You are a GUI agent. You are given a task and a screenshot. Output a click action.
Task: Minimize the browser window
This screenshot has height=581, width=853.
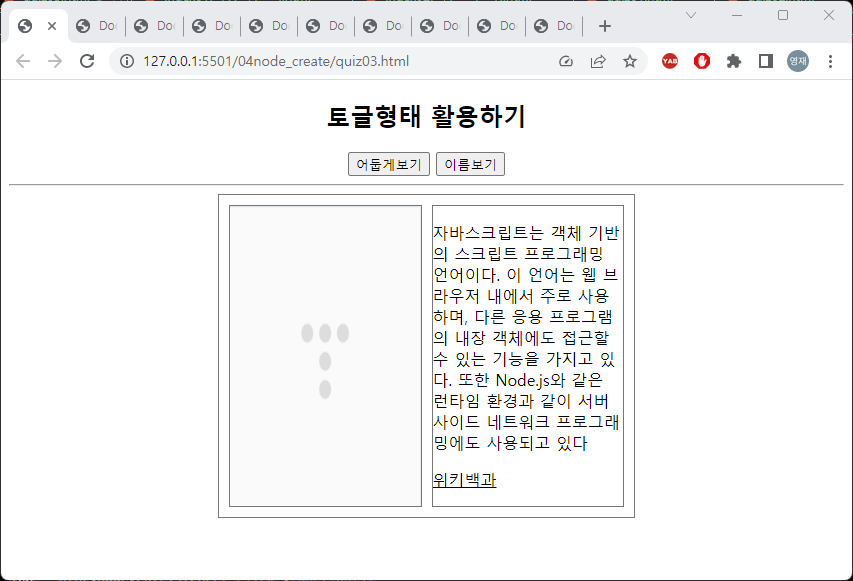tap(737, 15)
